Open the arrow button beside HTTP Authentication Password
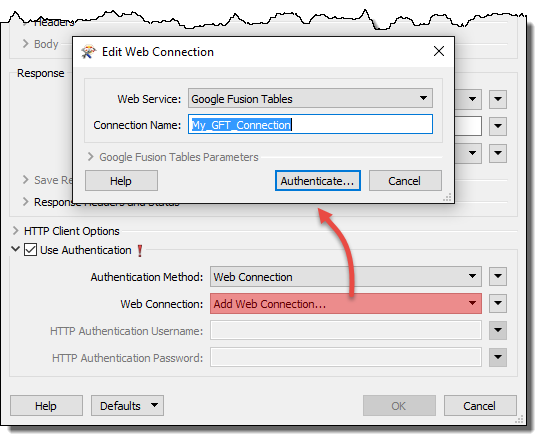542x441 pixels. pyautogui.click(x=498, y=357)
